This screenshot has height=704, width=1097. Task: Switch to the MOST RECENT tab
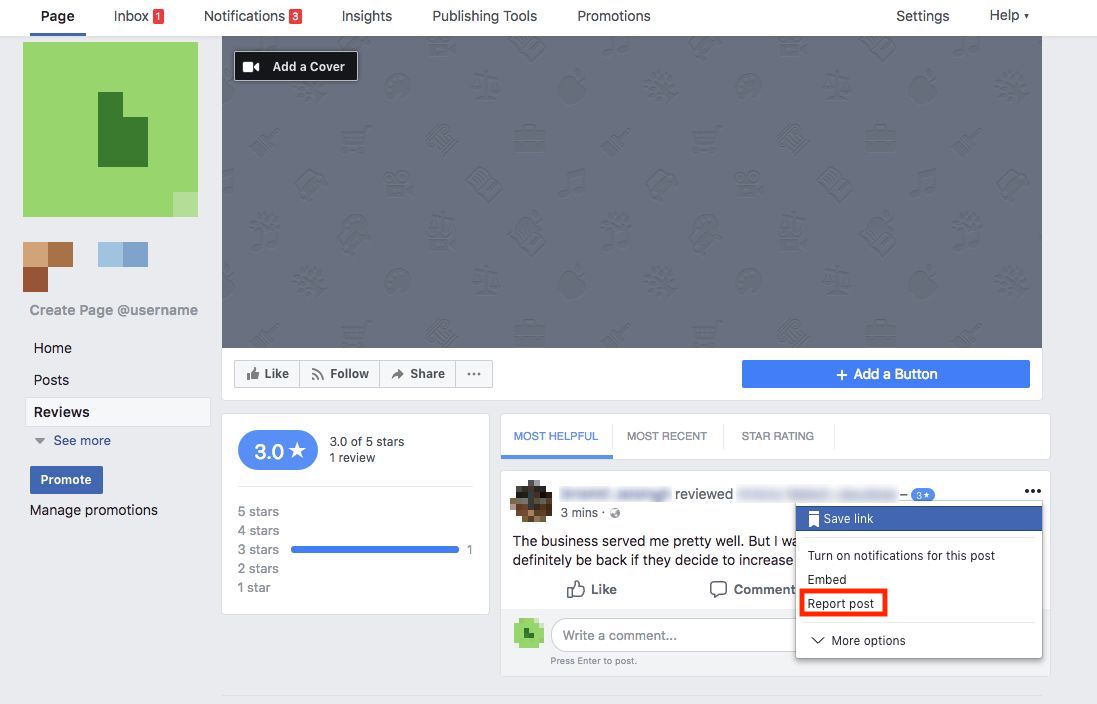(667, 435)
